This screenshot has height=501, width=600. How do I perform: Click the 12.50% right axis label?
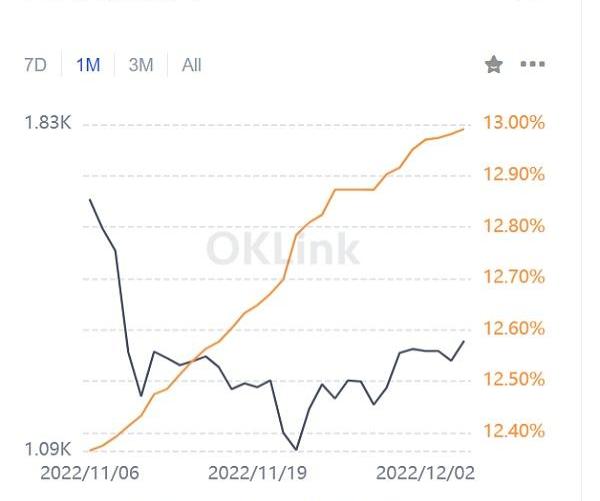coord(514,380)
